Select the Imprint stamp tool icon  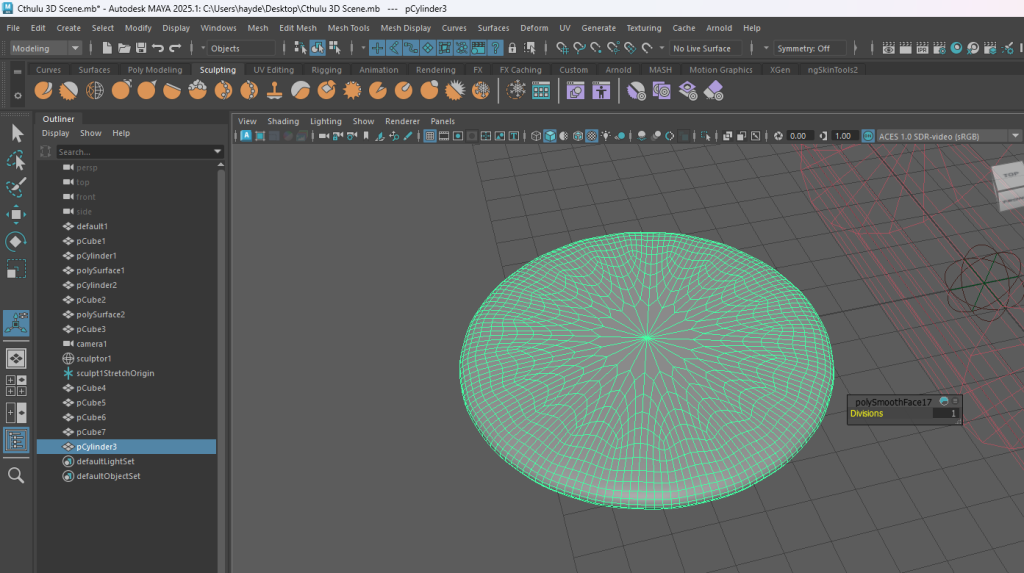274,90
